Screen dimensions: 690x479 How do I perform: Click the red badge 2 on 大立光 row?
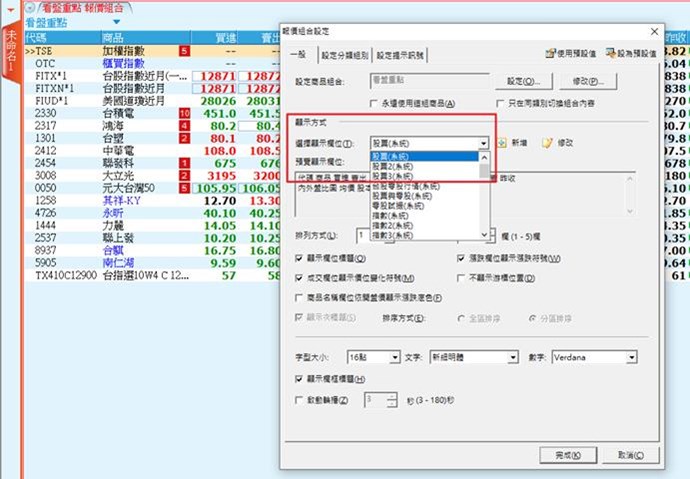184,176
